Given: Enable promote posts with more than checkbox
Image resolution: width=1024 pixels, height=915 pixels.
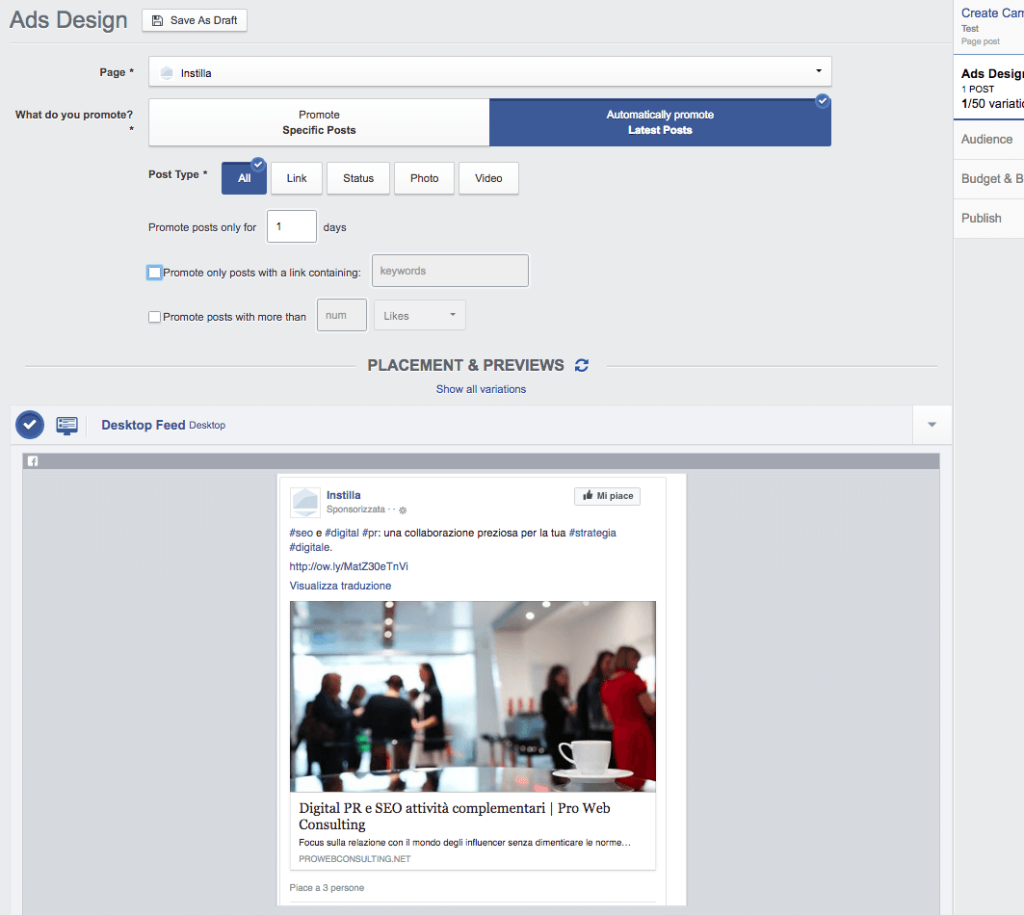Looking at the screenshot, I should click(154, 317).
